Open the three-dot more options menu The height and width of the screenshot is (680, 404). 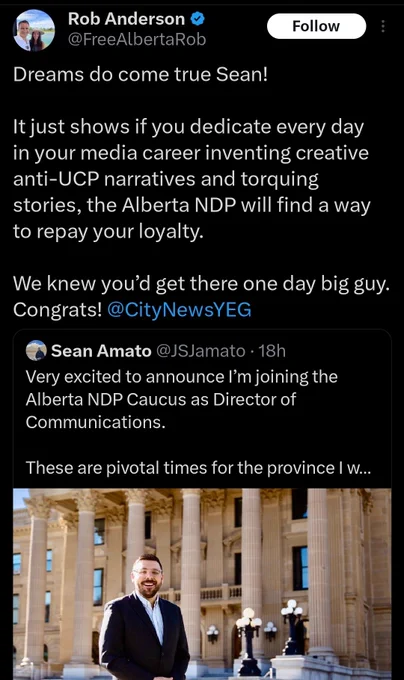click(x=383, y=26)
